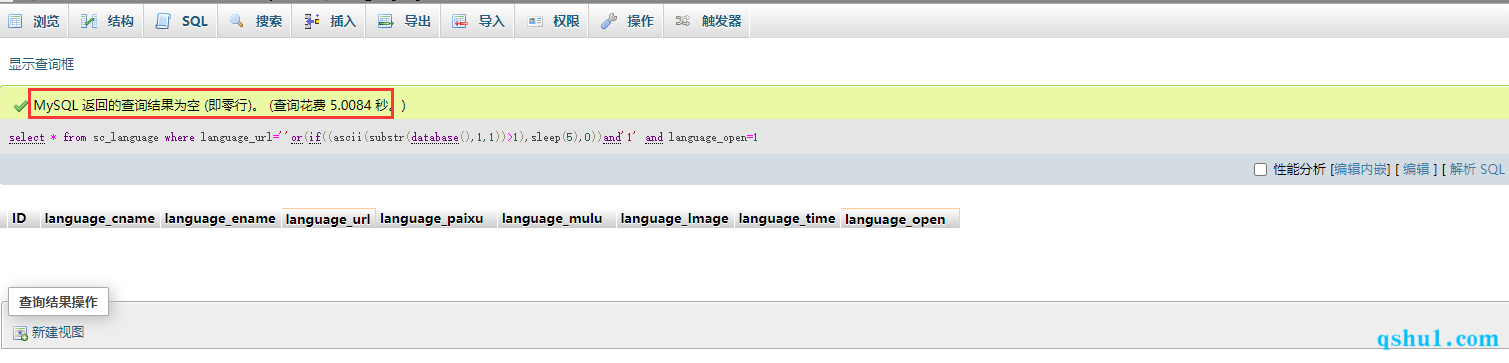Open the 浏览 tab
Viewport: 1509px width, 363px height.
tap(35, 21)
